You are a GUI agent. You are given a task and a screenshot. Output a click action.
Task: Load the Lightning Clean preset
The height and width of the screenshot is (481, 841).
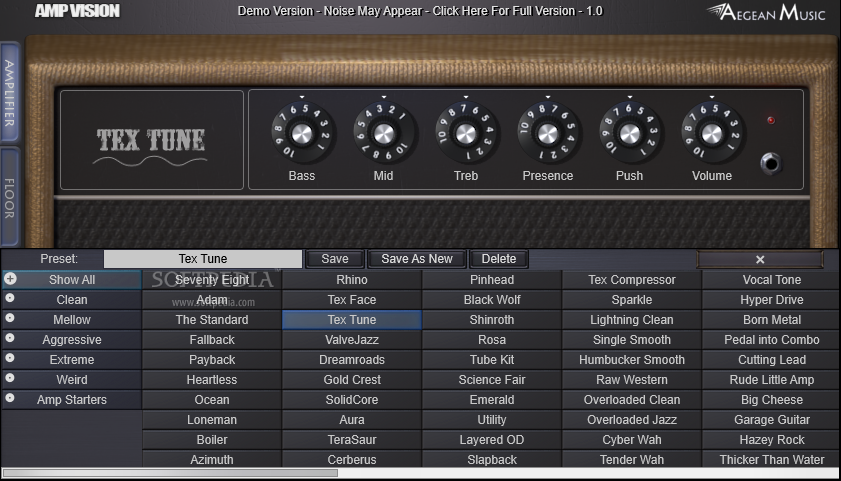632,320
